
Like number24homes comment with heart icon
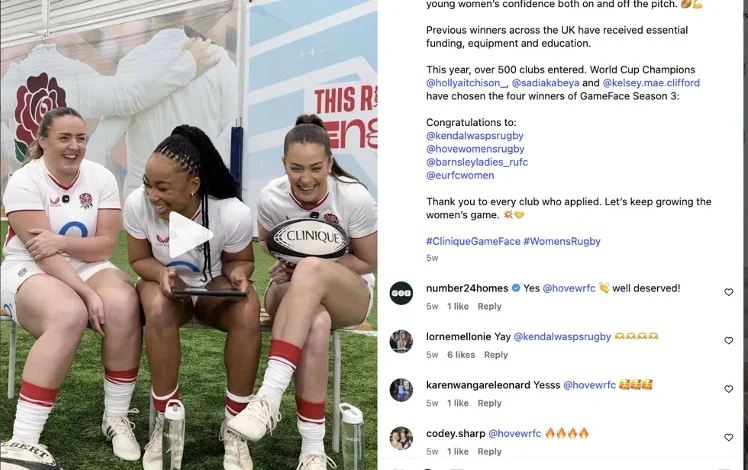728,292
